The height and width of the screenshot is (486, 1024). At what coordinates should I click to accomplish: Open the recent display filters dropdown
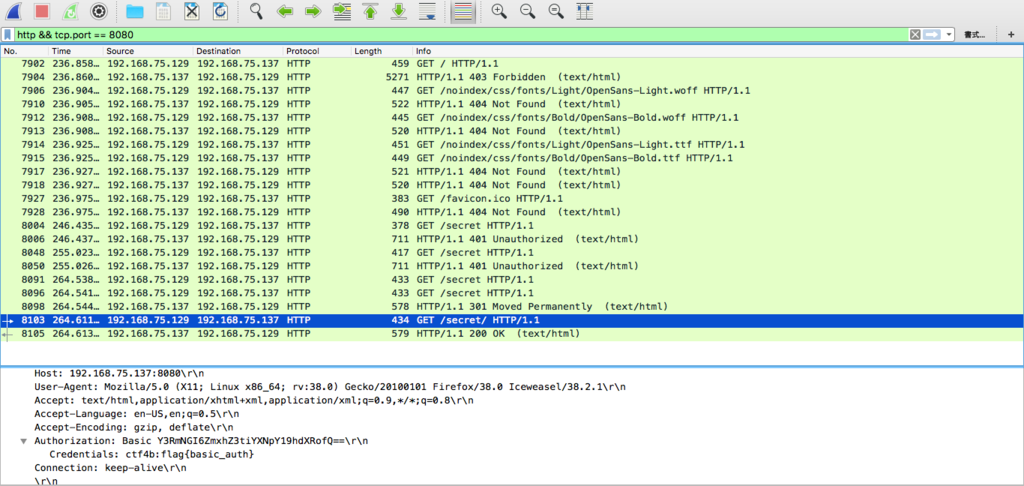[948, 35]
